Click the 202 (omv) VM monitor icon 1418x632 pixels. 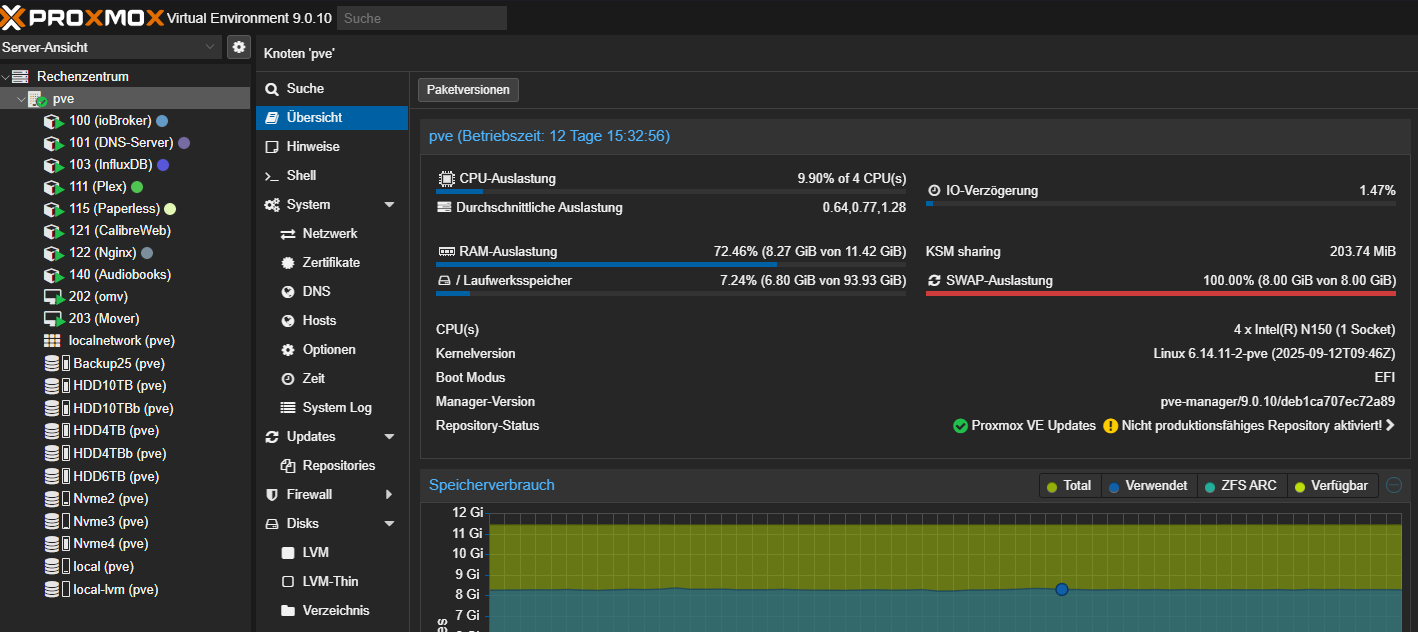tap(53, 297)
